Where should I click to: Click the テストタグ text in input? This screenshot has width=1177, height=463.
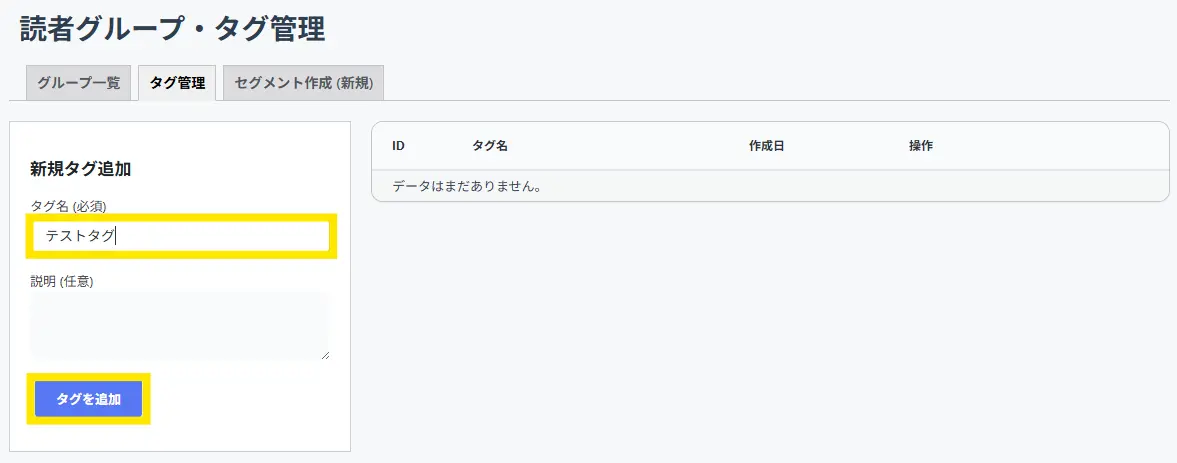click(80, 236)
